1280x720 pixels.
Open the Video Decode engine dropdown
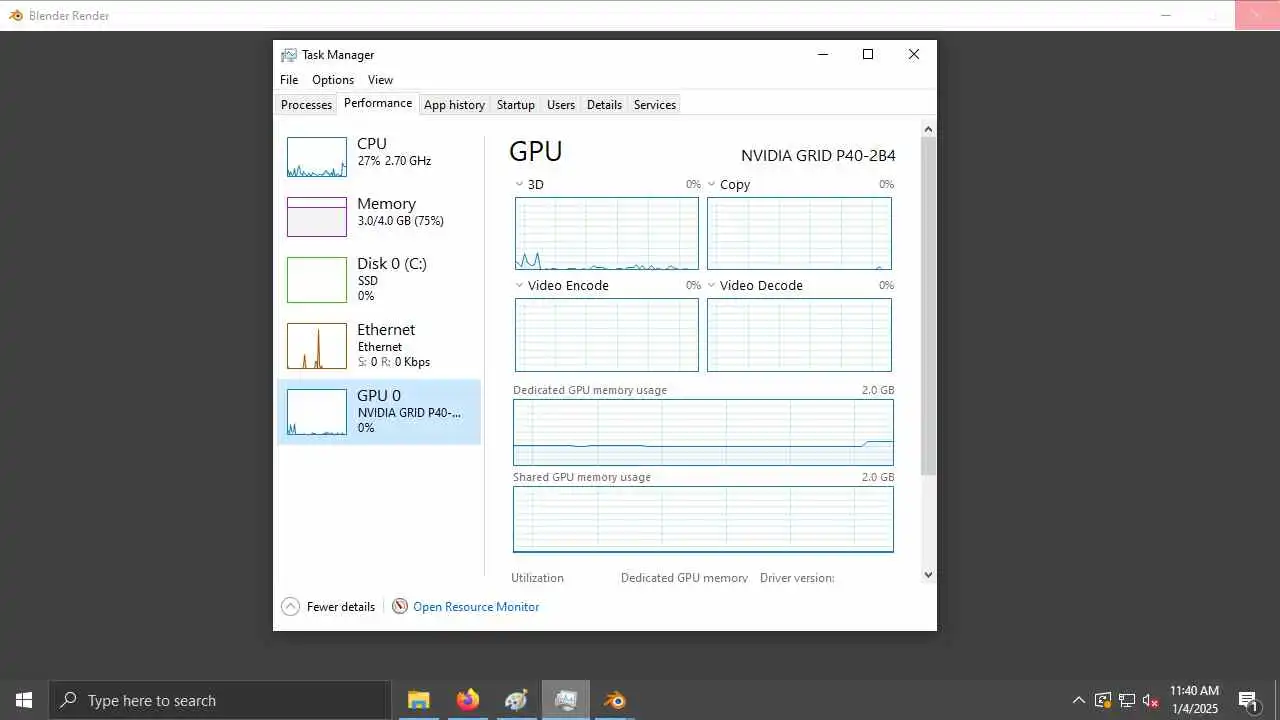pyautogui.click(x=712, y=285)
